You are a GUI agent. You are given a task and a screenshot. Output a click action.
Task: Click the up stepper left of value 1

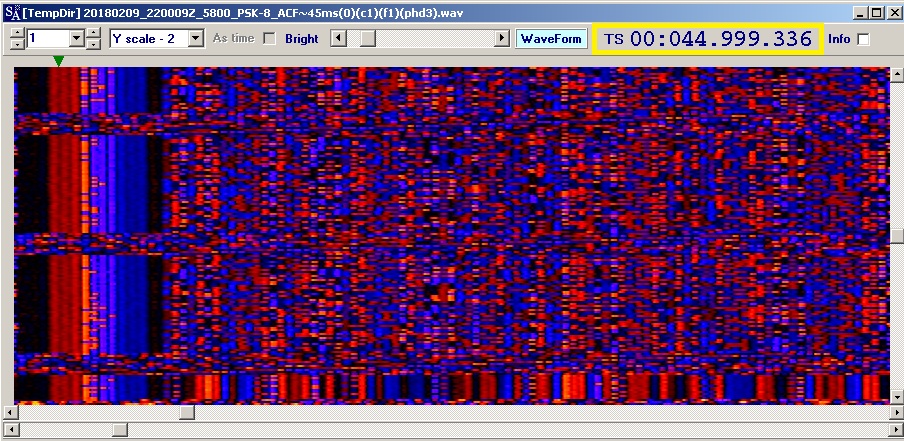pos(18,33)
